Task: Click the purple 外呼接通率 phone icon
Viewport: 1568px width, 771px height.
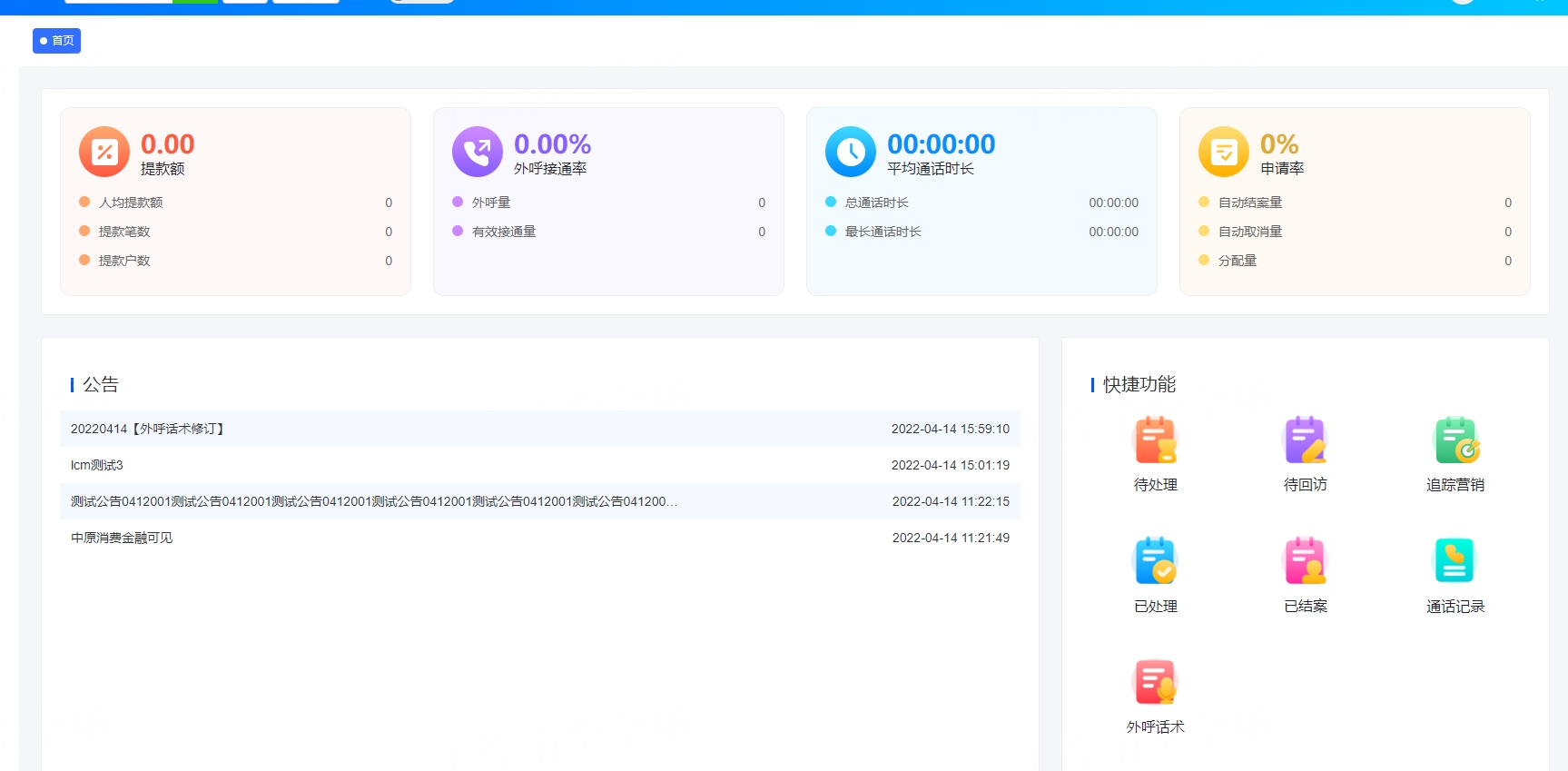Action: (478, 152)
